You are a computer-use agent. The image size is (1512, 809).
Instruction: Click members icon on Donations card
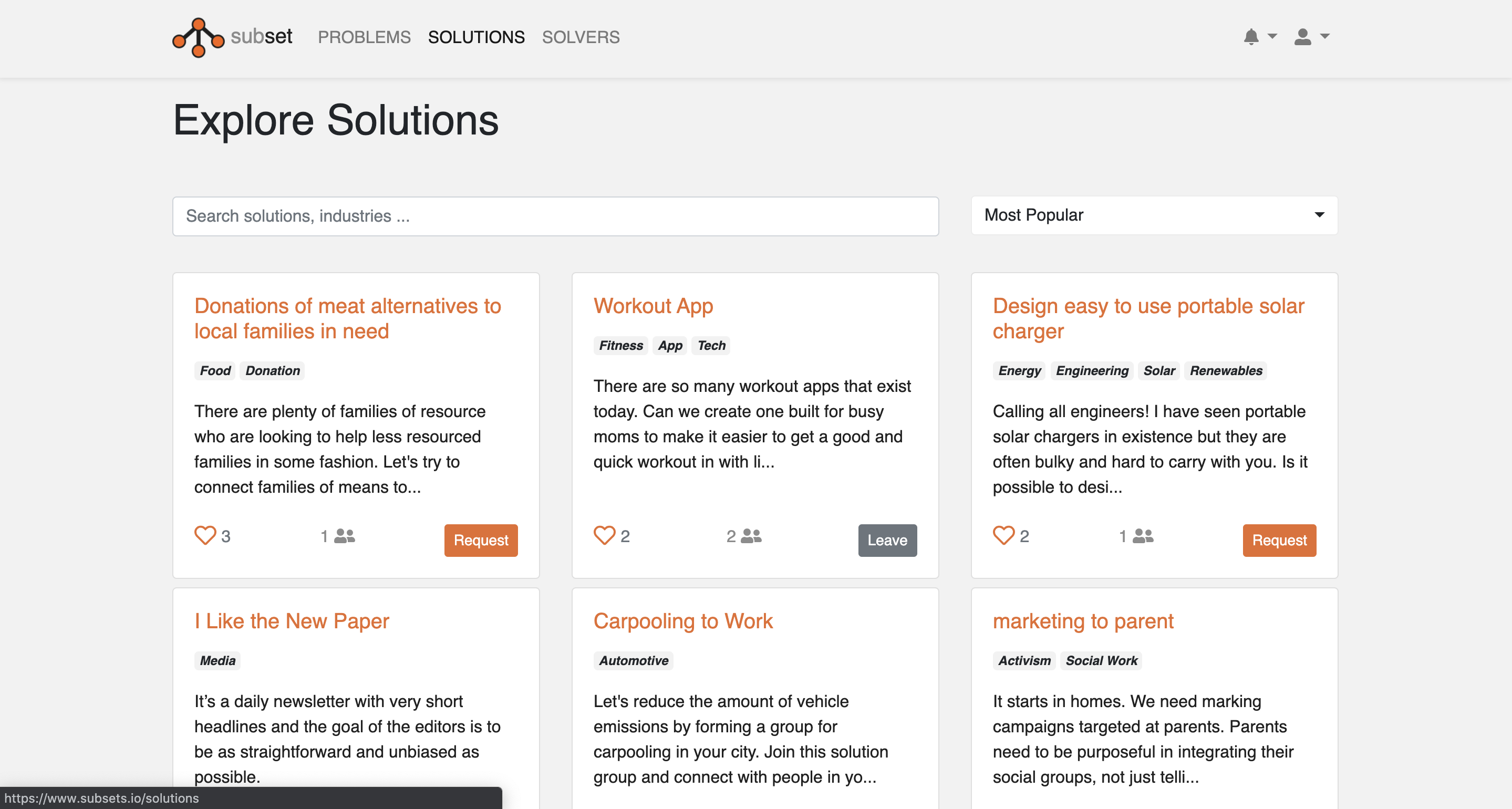tap(345, 536)
